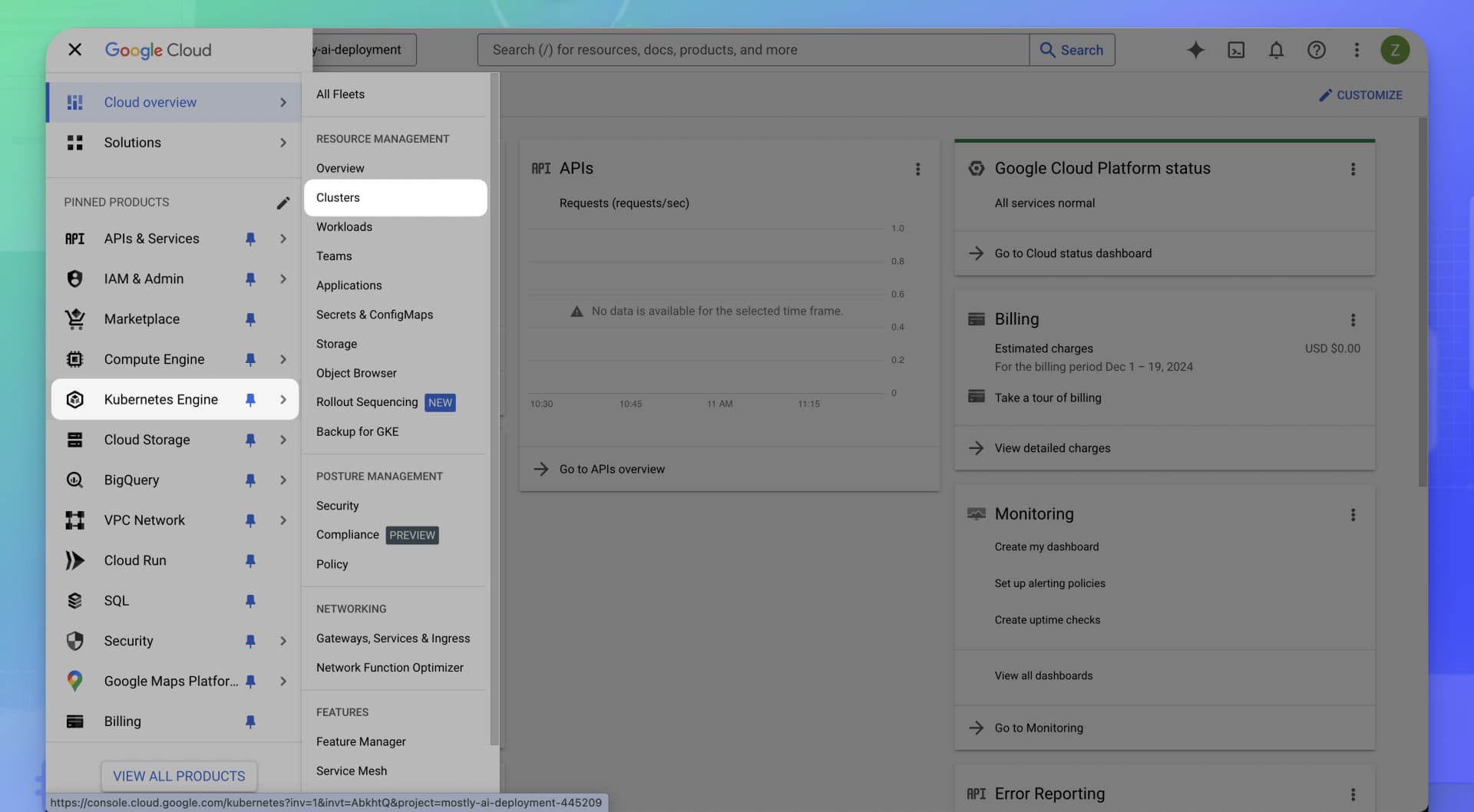Open the Gemini assistant icon
1474x812 pixels.
click(1195, 50)
